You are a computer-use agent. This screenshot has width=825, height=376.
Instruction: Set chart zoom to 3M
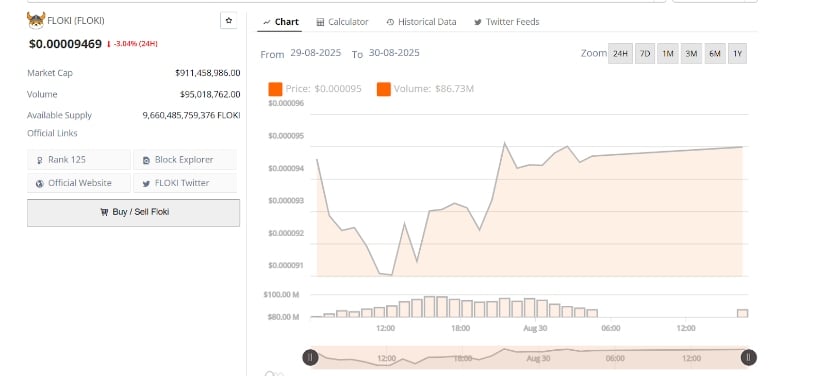coord(691,54)
